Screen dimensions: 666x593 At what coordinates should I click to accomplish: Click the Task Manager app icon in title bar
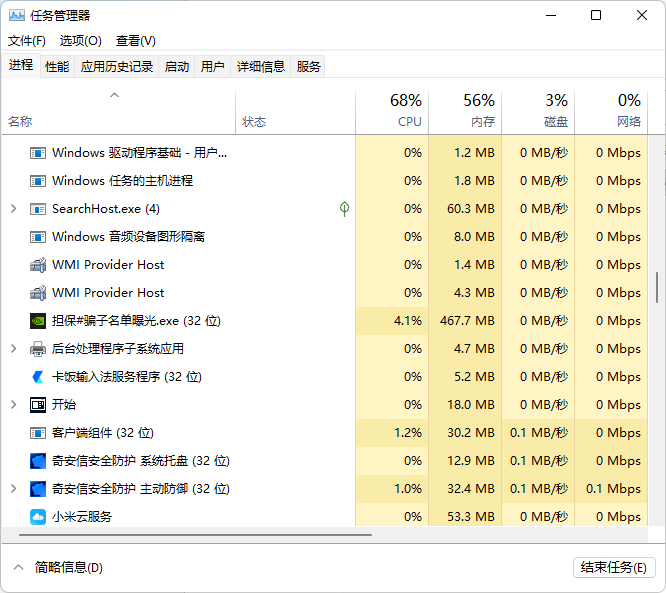click(17, 16)
